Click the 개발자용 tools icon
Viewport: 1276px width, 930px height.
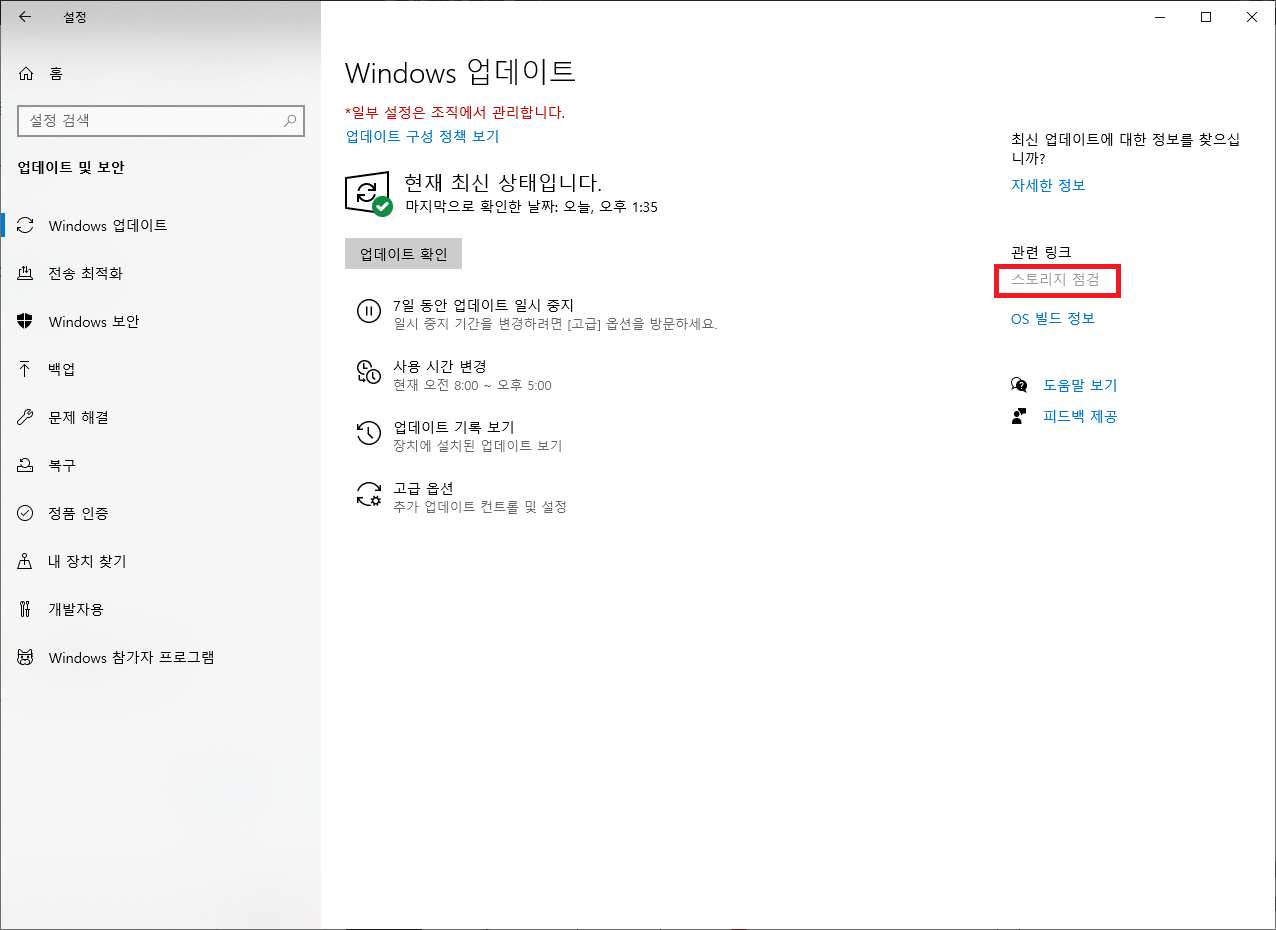(27, 610)
